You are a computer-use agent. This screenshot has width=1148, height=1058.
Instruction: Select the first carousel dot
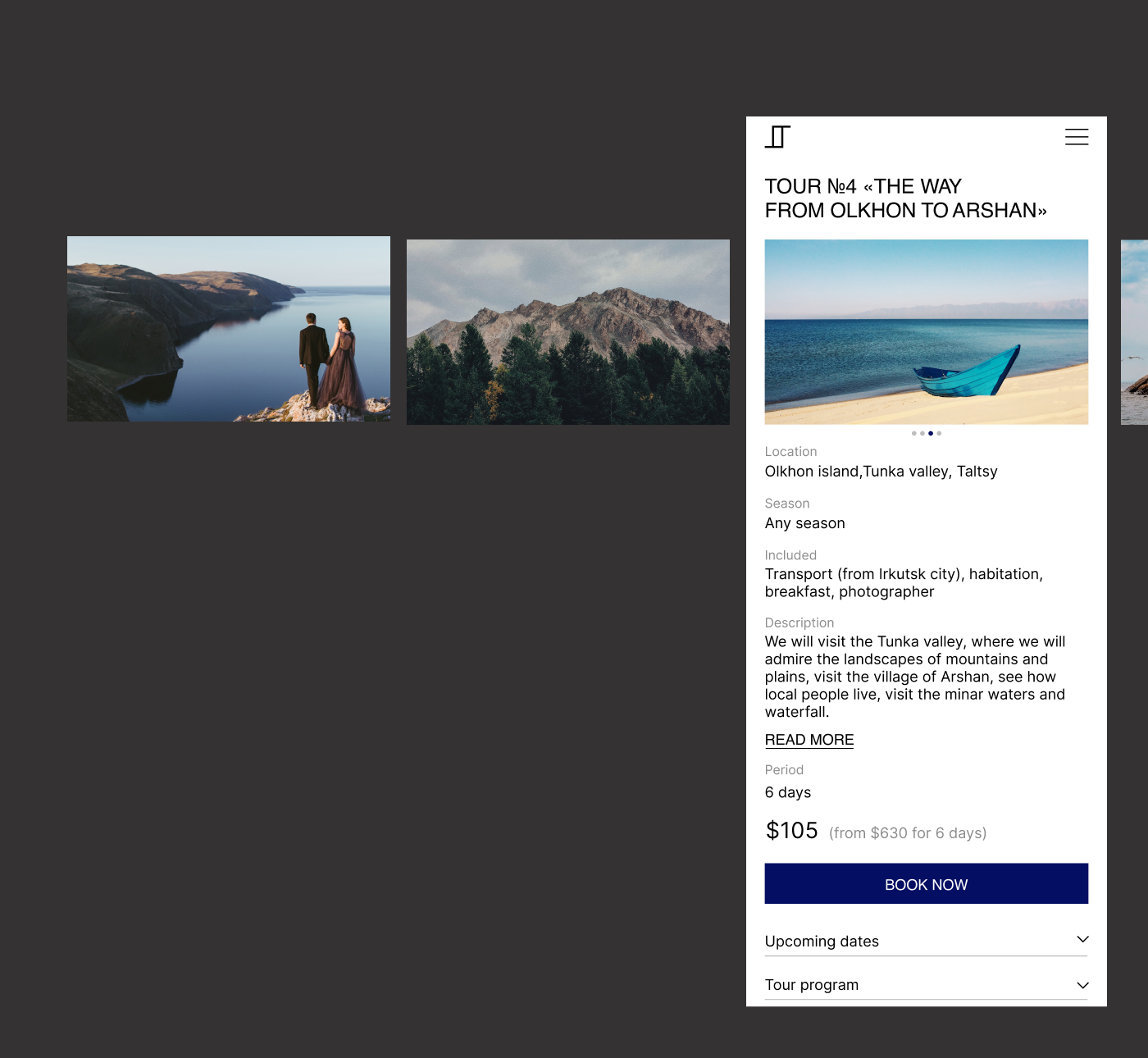click(914, 433)
